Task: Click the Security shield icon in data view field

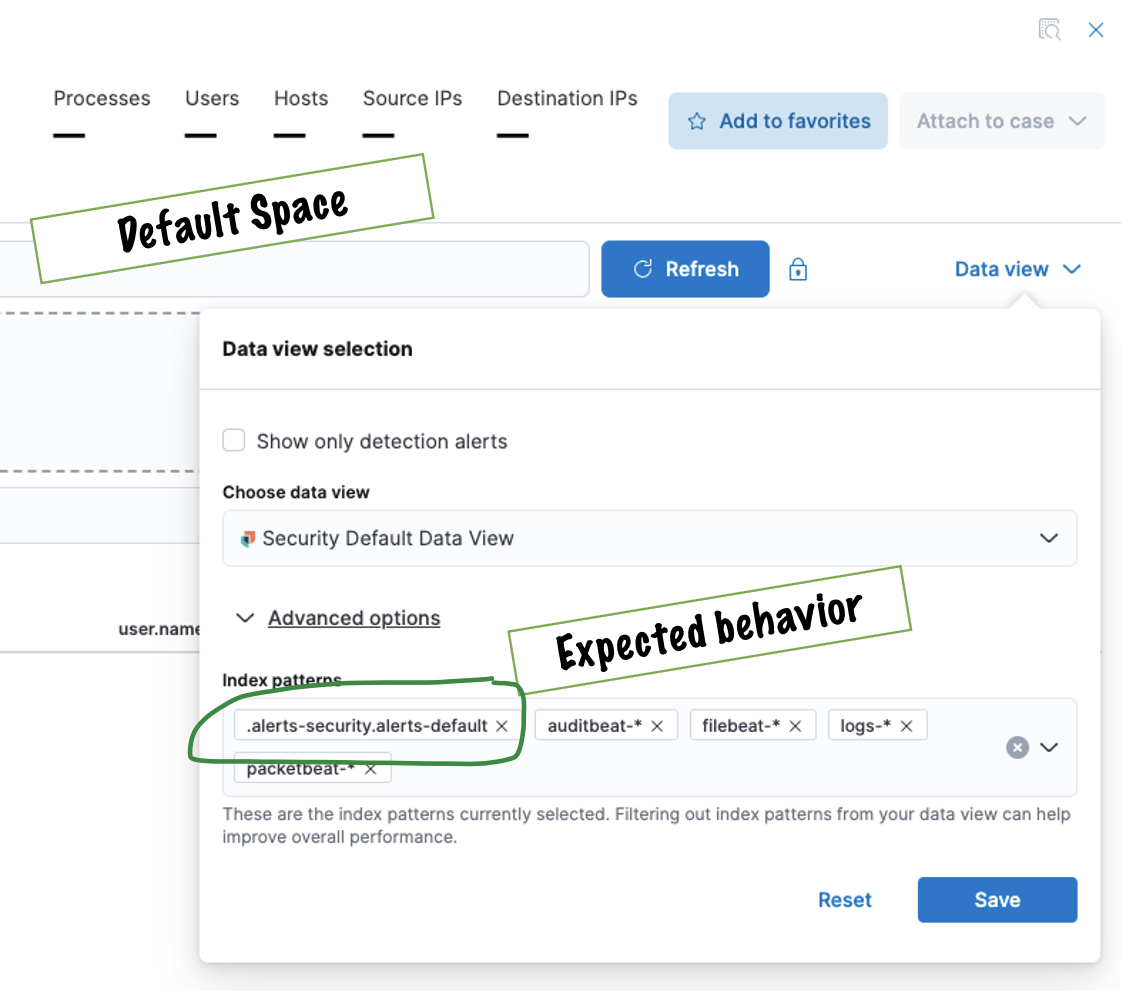Action: 246,538
